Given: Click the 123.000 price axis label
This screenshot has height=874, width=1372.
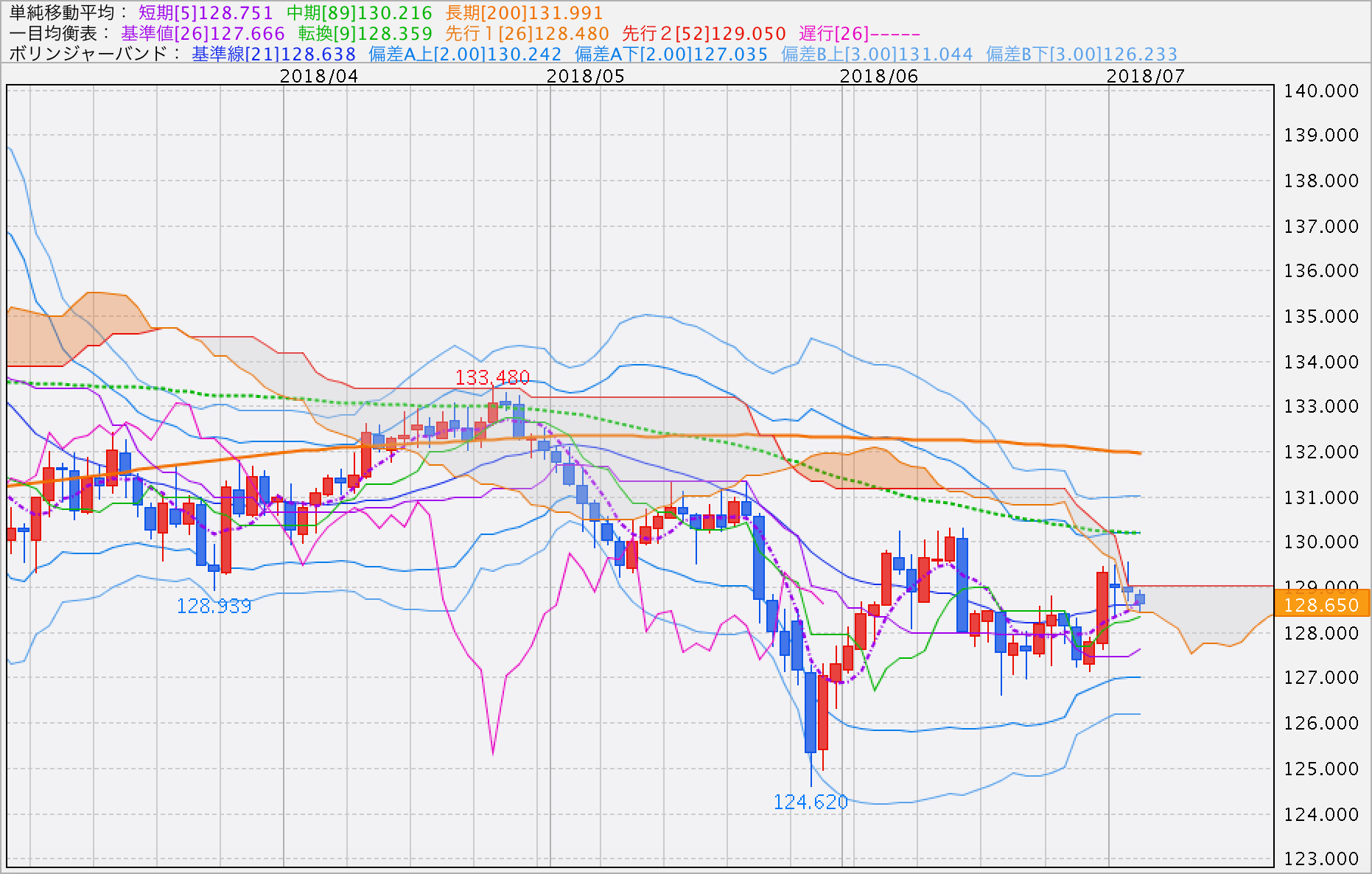Looking at the screenshot, I should [x=1321, y=859].
